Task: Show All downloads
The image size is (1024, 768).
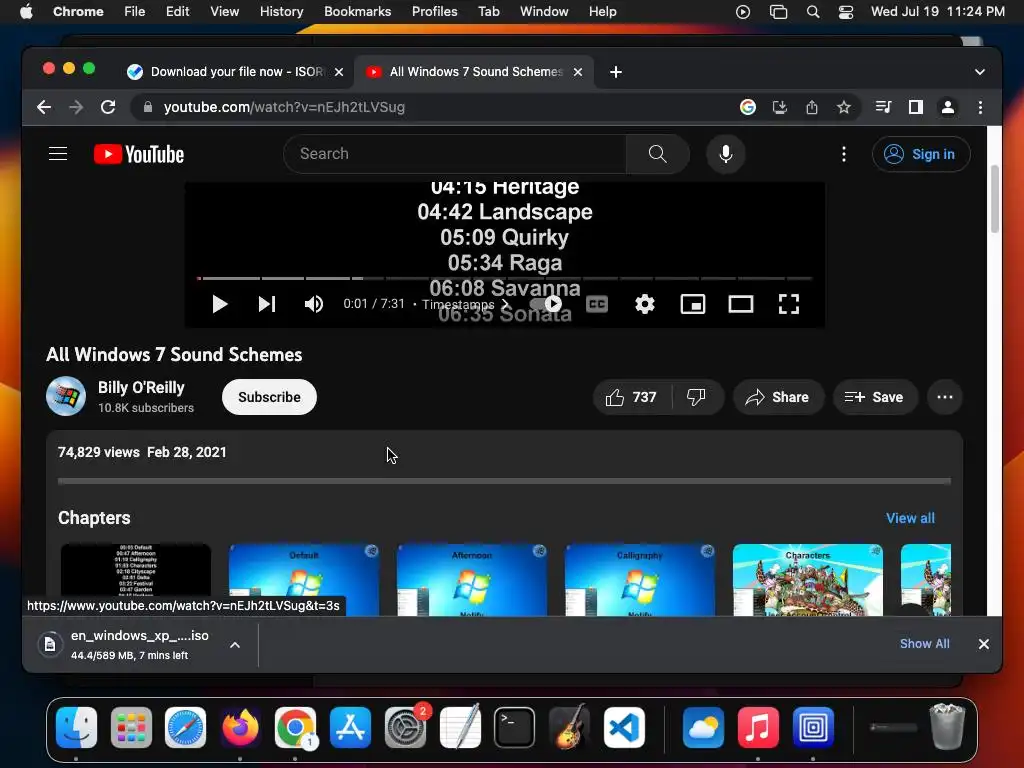Action: 924,644
